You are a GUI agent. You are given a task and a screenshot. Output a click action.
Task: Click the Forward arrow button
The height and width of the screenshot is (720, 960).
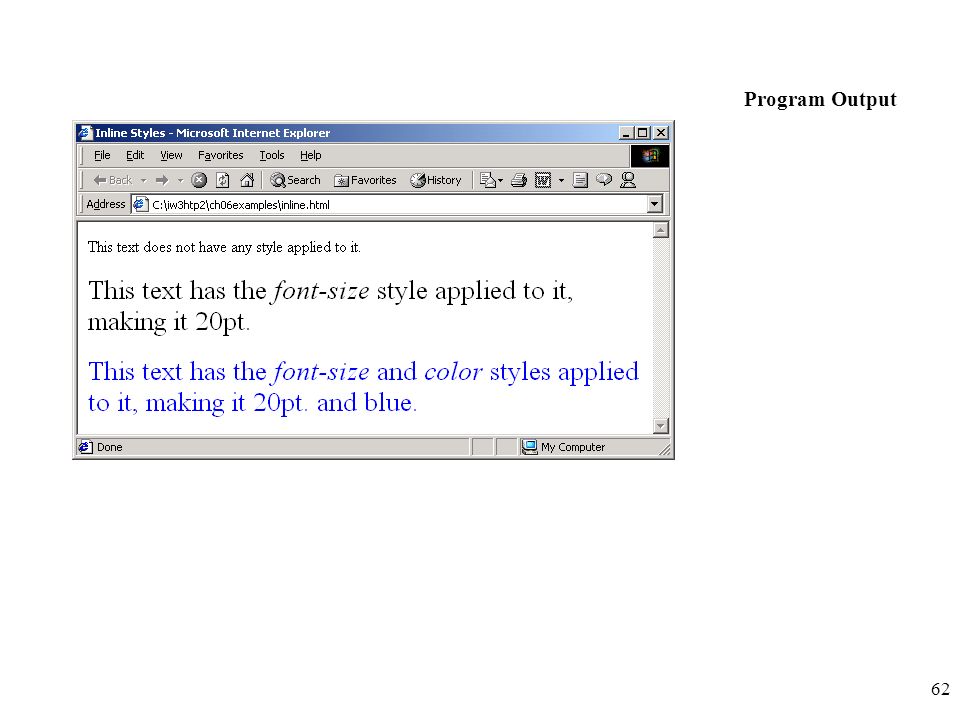click(162, 180)
